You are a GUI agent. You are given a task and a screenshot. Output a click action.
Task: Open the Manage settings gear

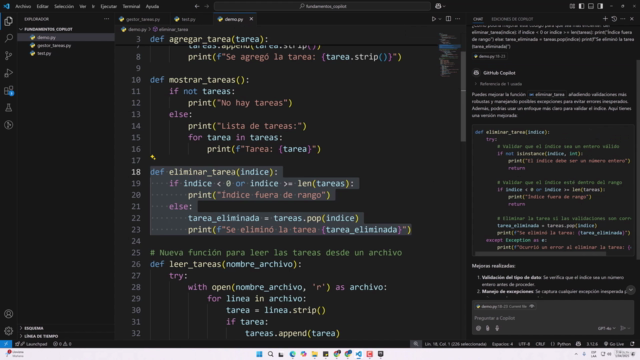point(9,331)
